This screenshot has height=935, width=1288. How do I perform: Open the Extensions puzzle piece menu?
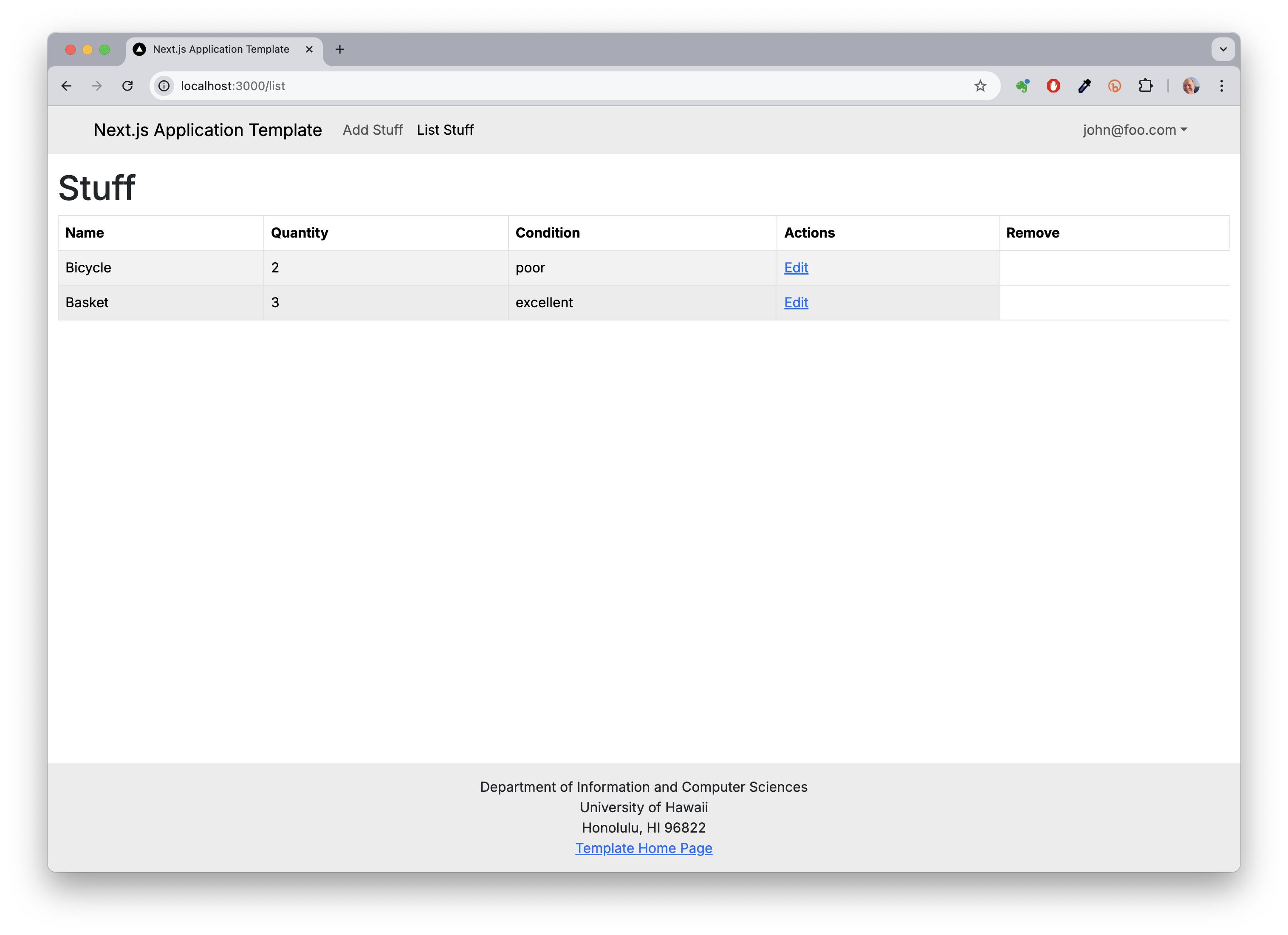coord(1145,86)
